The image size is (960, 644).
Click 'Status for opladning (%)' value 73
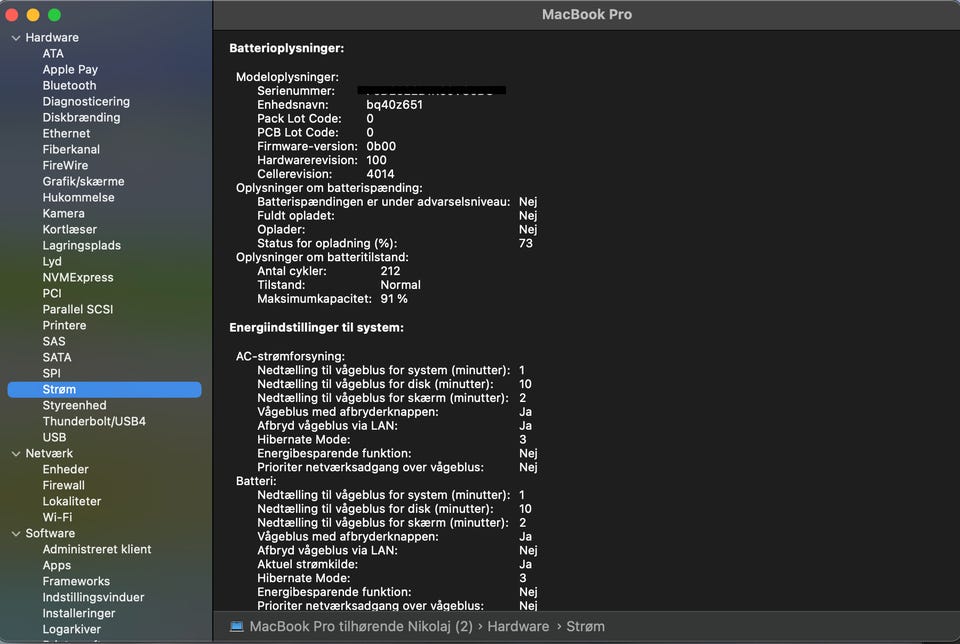525,243
